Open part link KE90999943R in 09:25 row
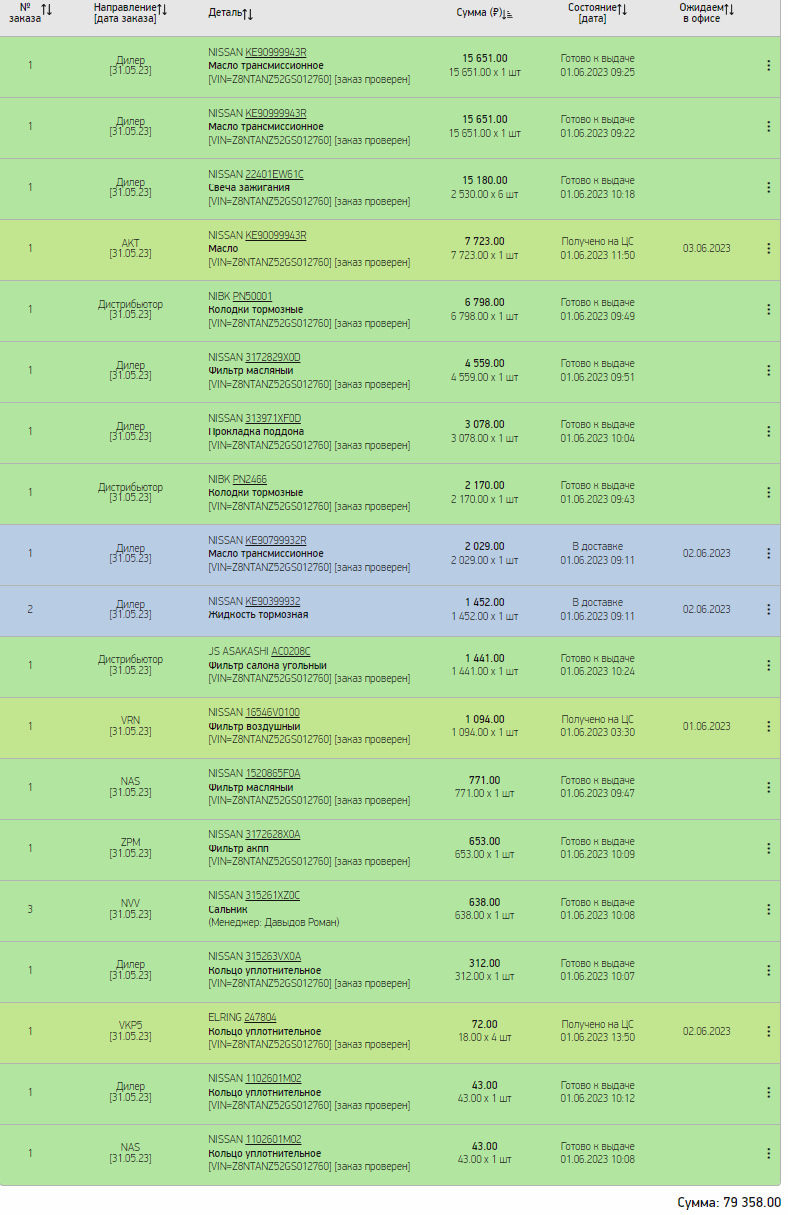 point(276,52)
